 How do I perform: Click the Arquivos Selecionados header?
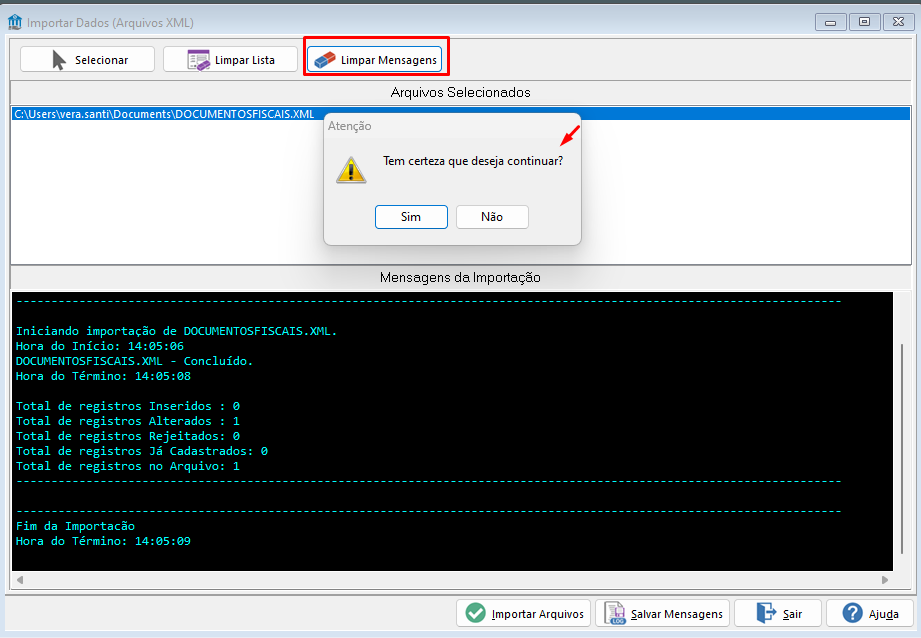tap(460, 92)
